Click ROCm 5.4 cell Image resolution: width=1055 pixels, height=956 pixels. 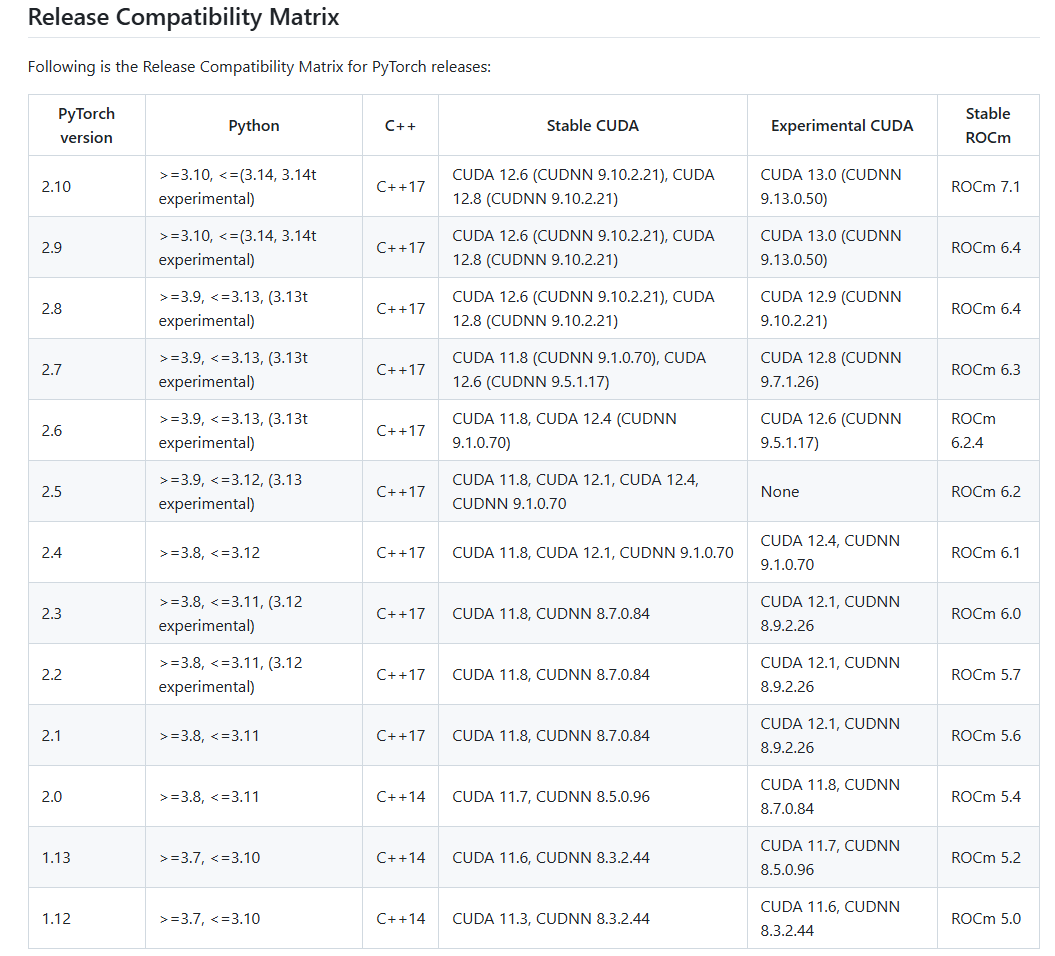[x=988, y=797]
